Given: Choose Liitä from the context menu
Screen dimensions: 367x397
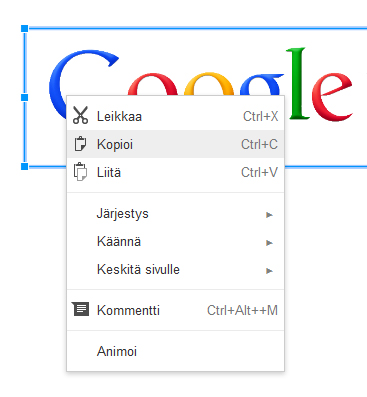Looking at the screenshot, I should [x=176, y=172].
